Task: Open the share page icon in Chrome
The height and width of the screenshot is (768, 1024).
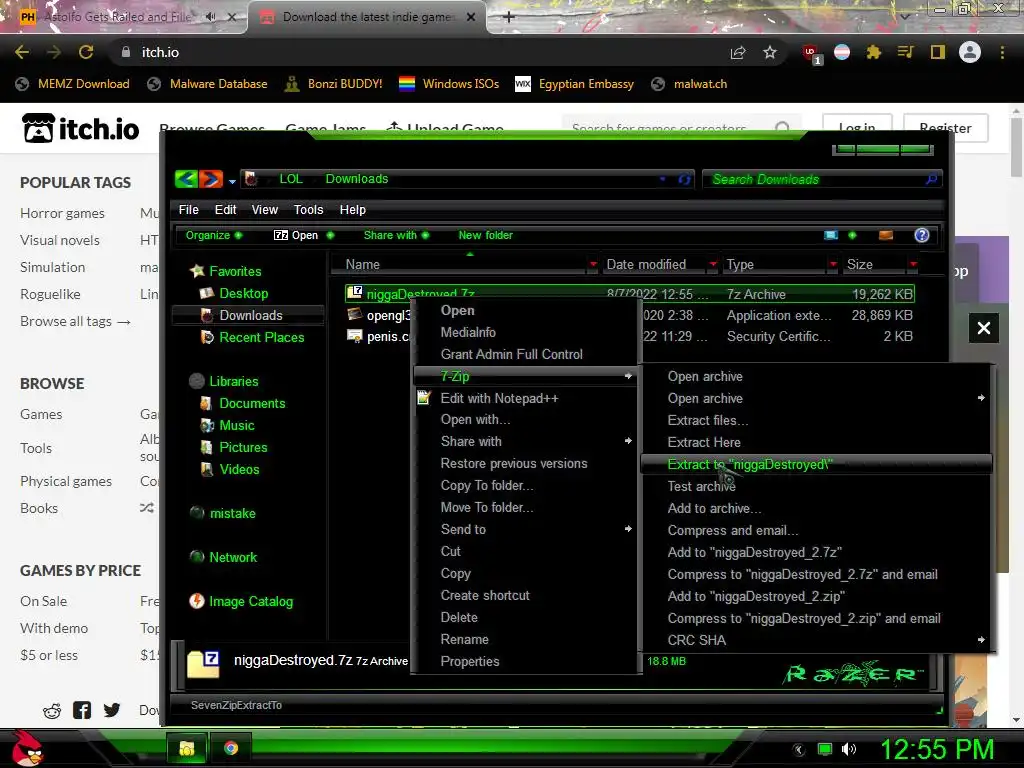Action: click(x=738, y=52)
